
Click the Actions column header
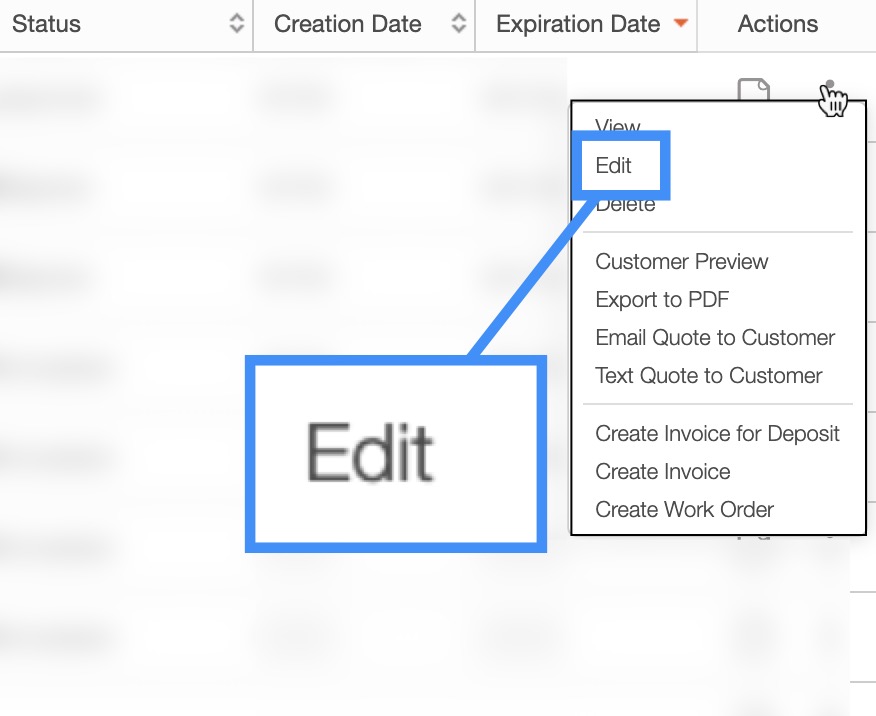click(777, 24)
